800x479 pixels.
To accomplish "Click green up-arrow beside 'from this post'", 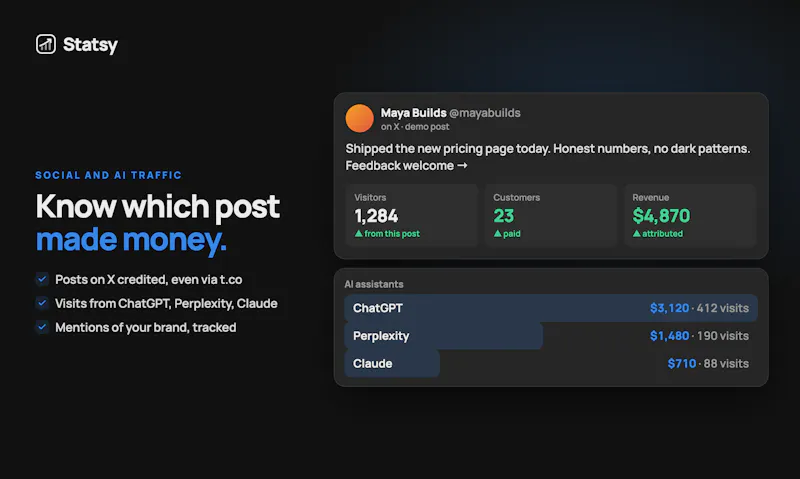I will pos(359,234).
